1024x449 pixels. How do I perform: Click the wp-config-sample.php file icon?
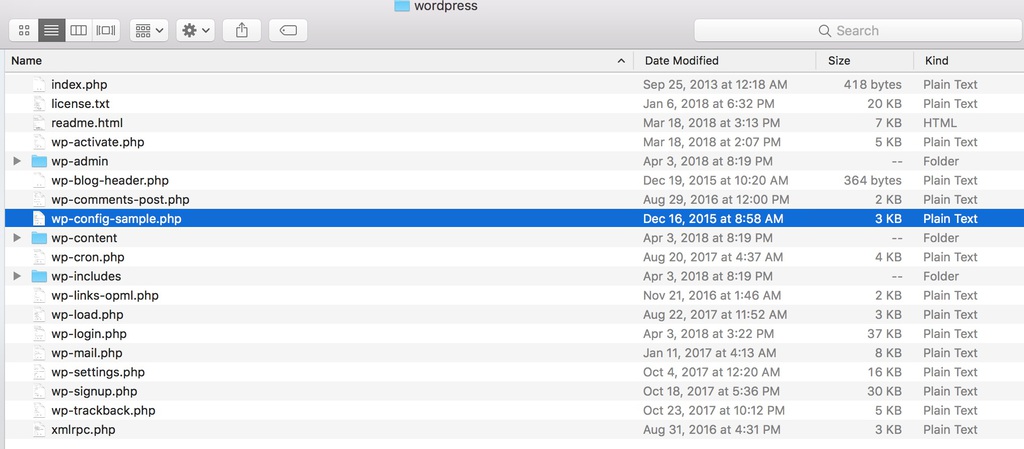tap(39, 219)
